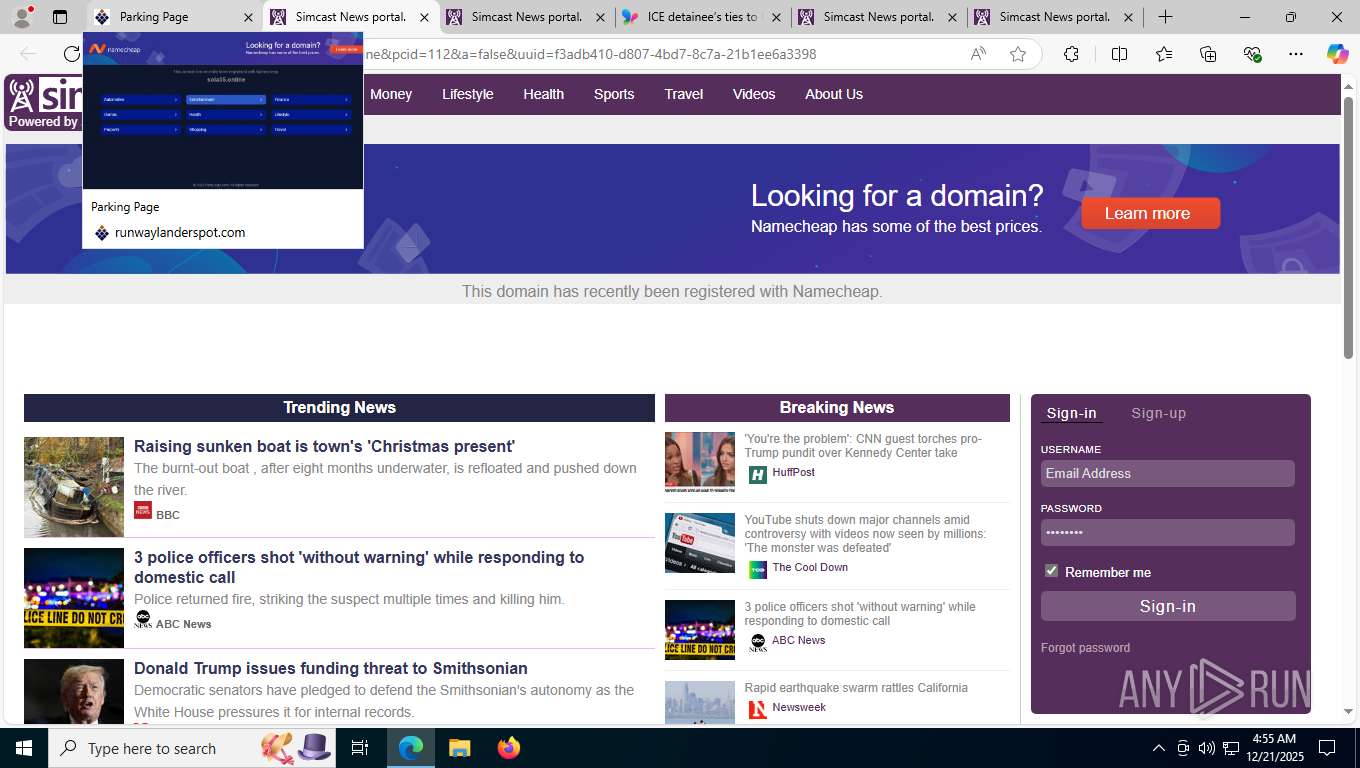Click the sunken boat thumbnail
Image resolution: width=1360 pixels, height=768 pixels.
(74, 487)
